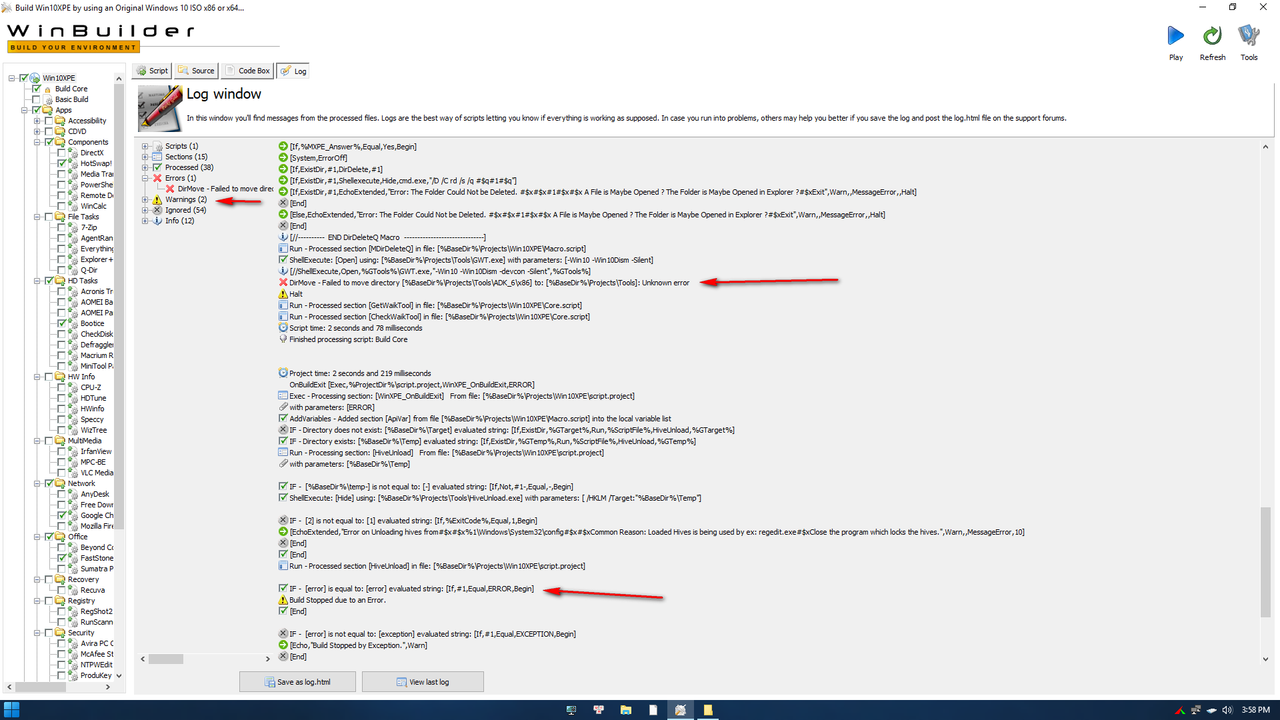
Task: Expand the Processed (38) log node
Action: tap(145, 168)
